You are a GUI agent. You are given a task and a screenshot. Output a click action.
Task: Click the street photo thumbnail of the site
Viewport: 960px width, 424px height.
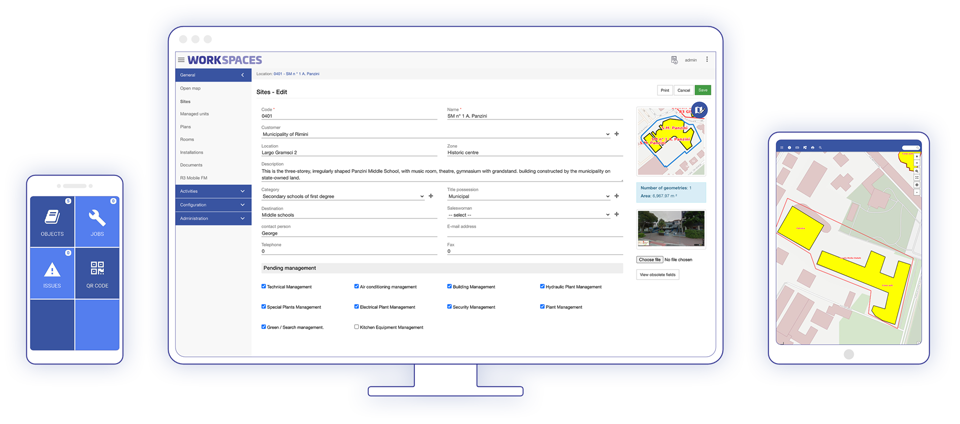(671, 229)
